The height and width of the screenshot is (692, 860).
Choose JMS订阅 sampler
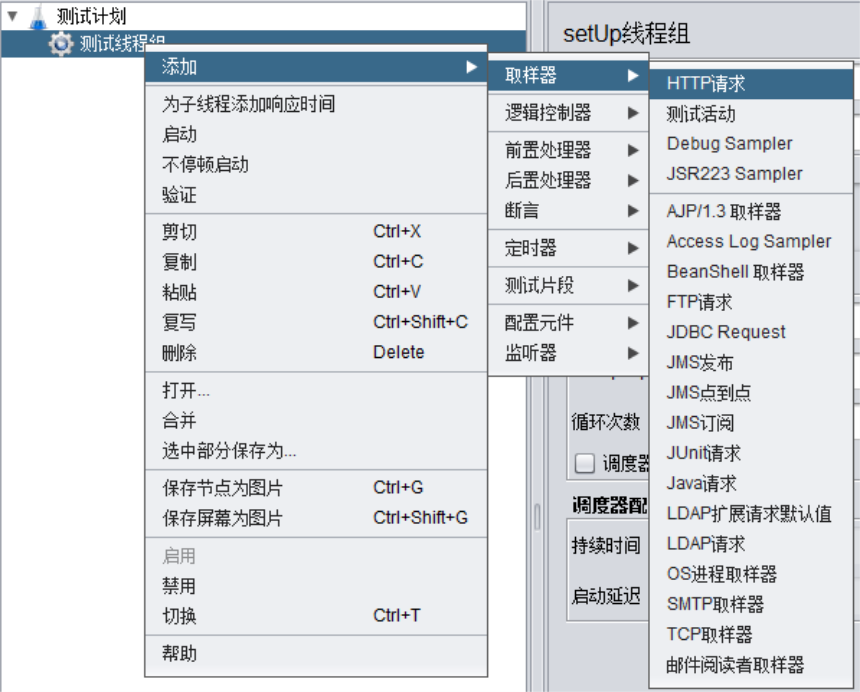coord(751,423)
